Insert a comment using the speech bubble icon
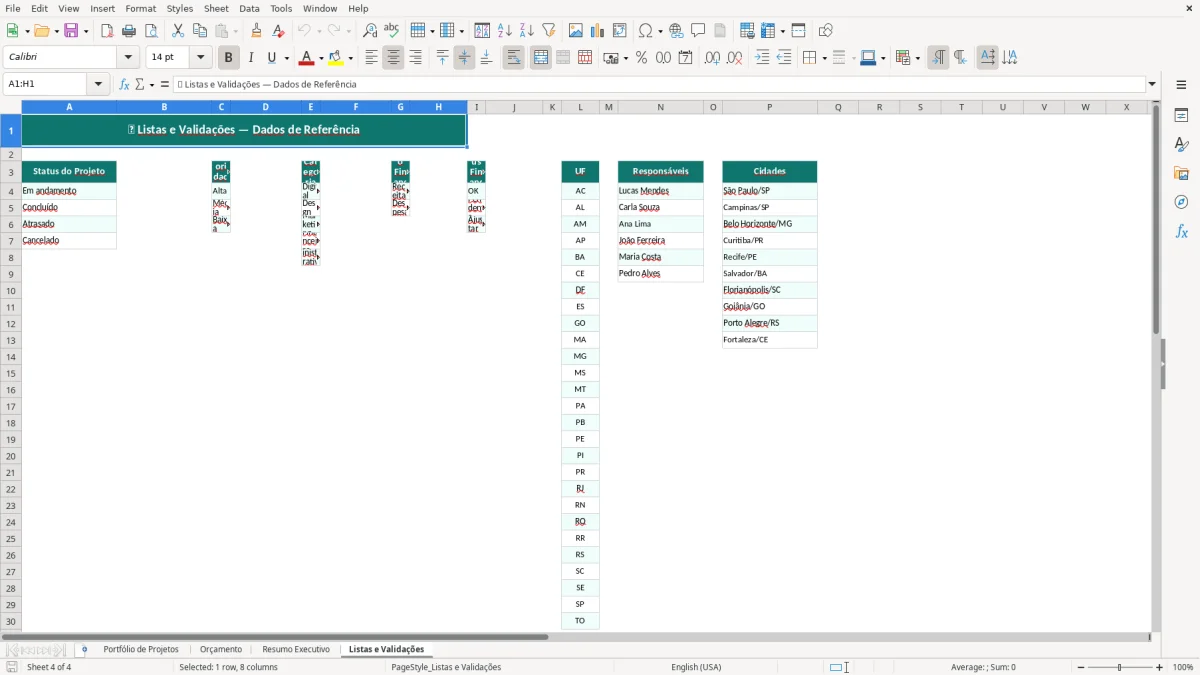Screen dimensions: 1200x675 tap(699, 31)
